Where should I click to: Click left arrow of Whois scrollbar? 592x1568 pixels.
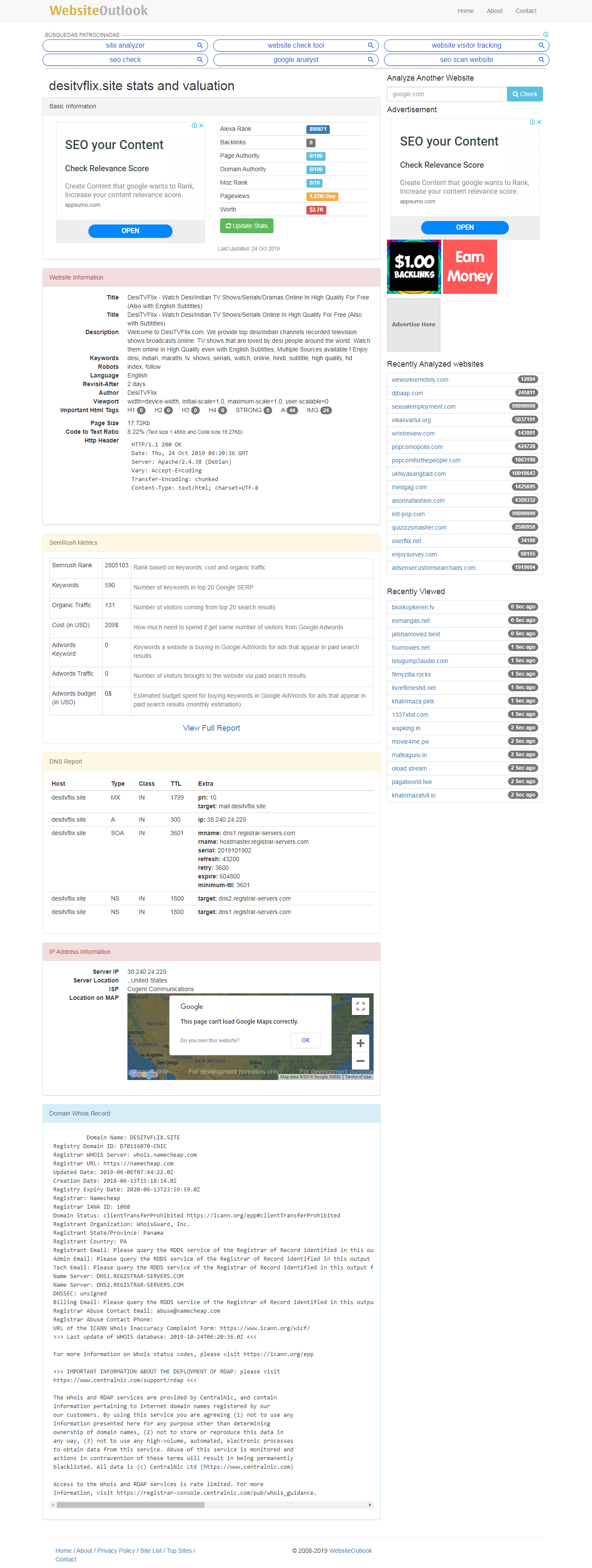[x=53, y=1505]
